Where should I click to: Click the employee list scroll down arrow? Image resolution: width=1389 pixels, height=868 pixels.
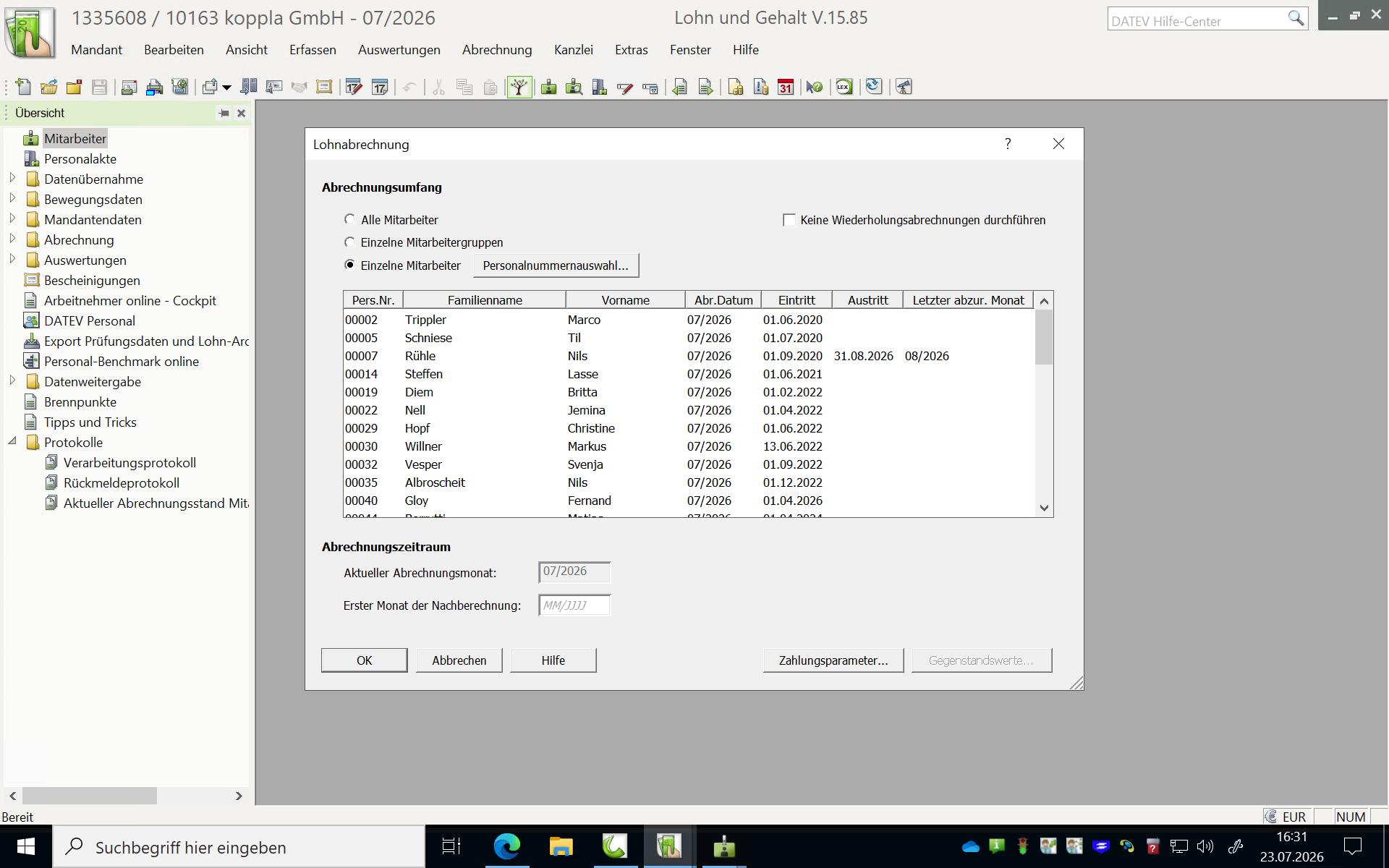coord(1044,508)
